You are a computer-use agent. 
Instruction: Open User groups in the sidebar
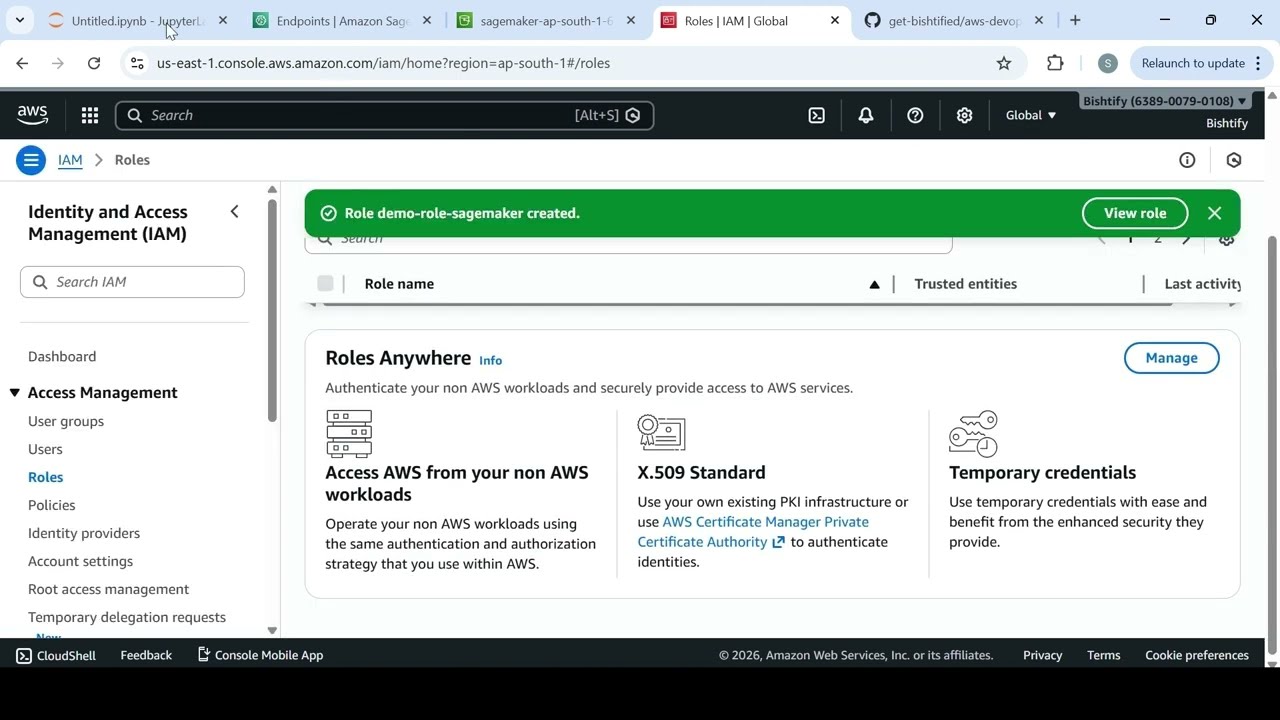[66, 421]
